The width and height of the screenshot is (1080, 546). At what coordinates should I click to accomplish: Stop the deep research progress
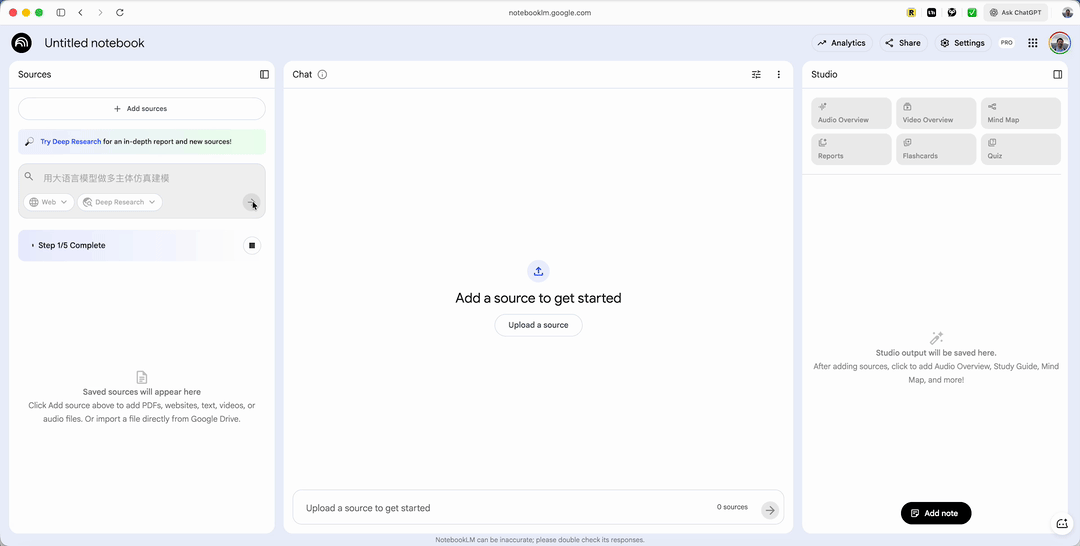point(252,245)
